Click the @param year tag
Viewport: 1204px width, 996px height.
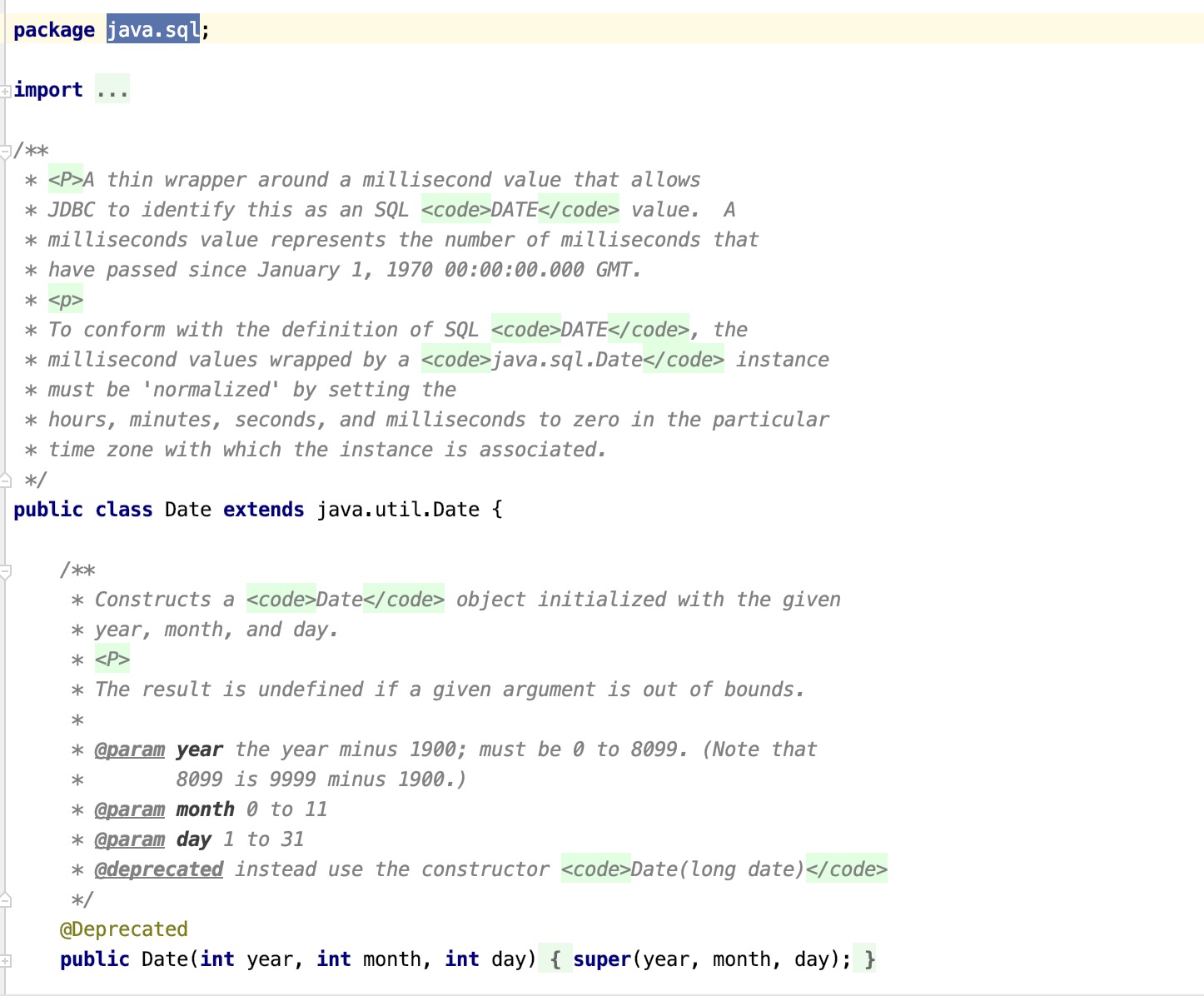pyautogui.click(x=128, y=749)
